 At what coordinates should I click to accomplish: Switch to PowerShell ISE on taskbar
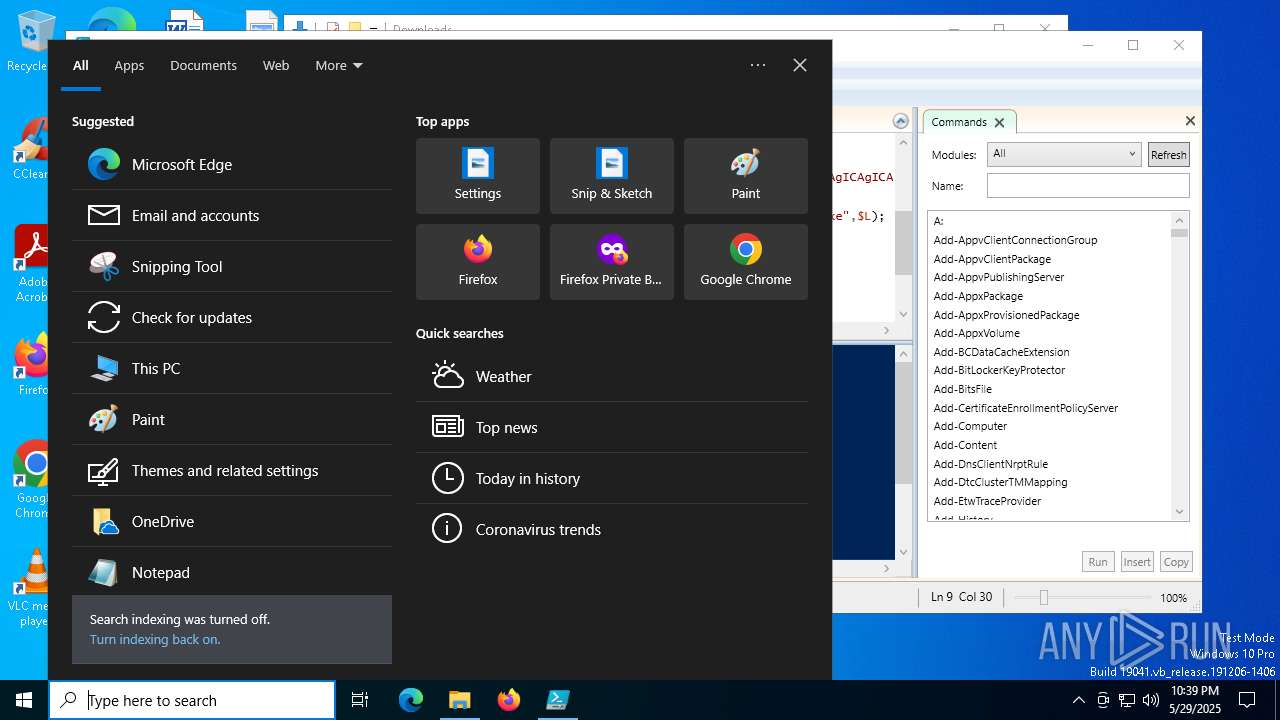pos(557,700)
